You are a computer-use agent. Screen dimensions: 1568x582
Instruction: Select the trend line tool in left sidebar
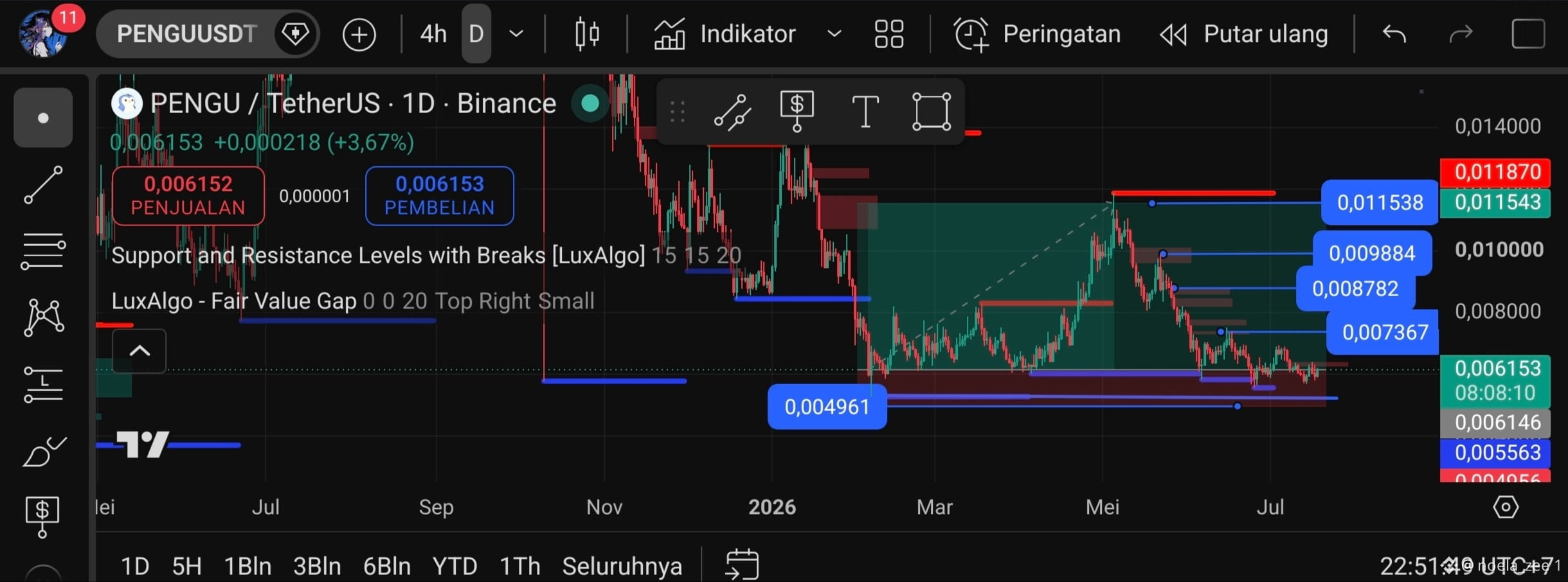click(43, 185)
